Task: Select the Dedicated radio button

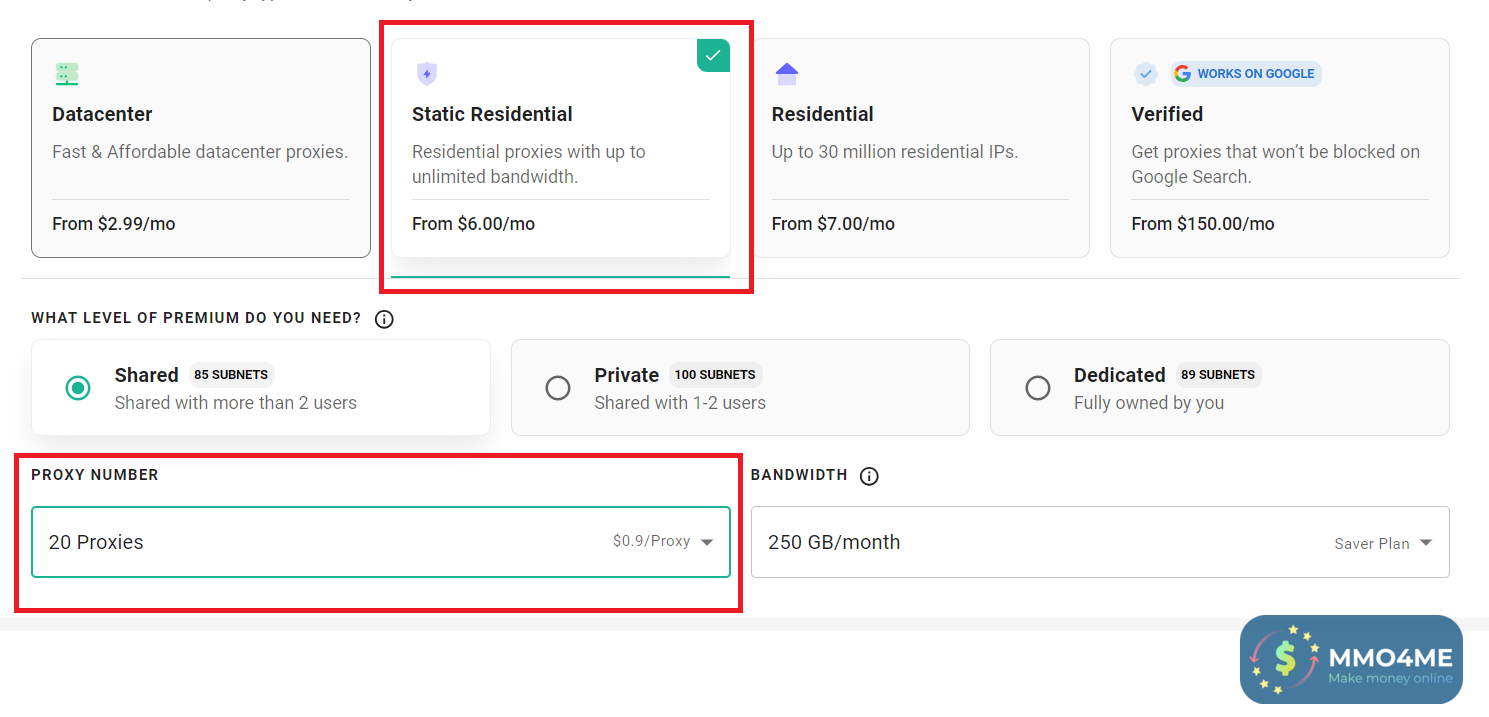Action: 1038,388
